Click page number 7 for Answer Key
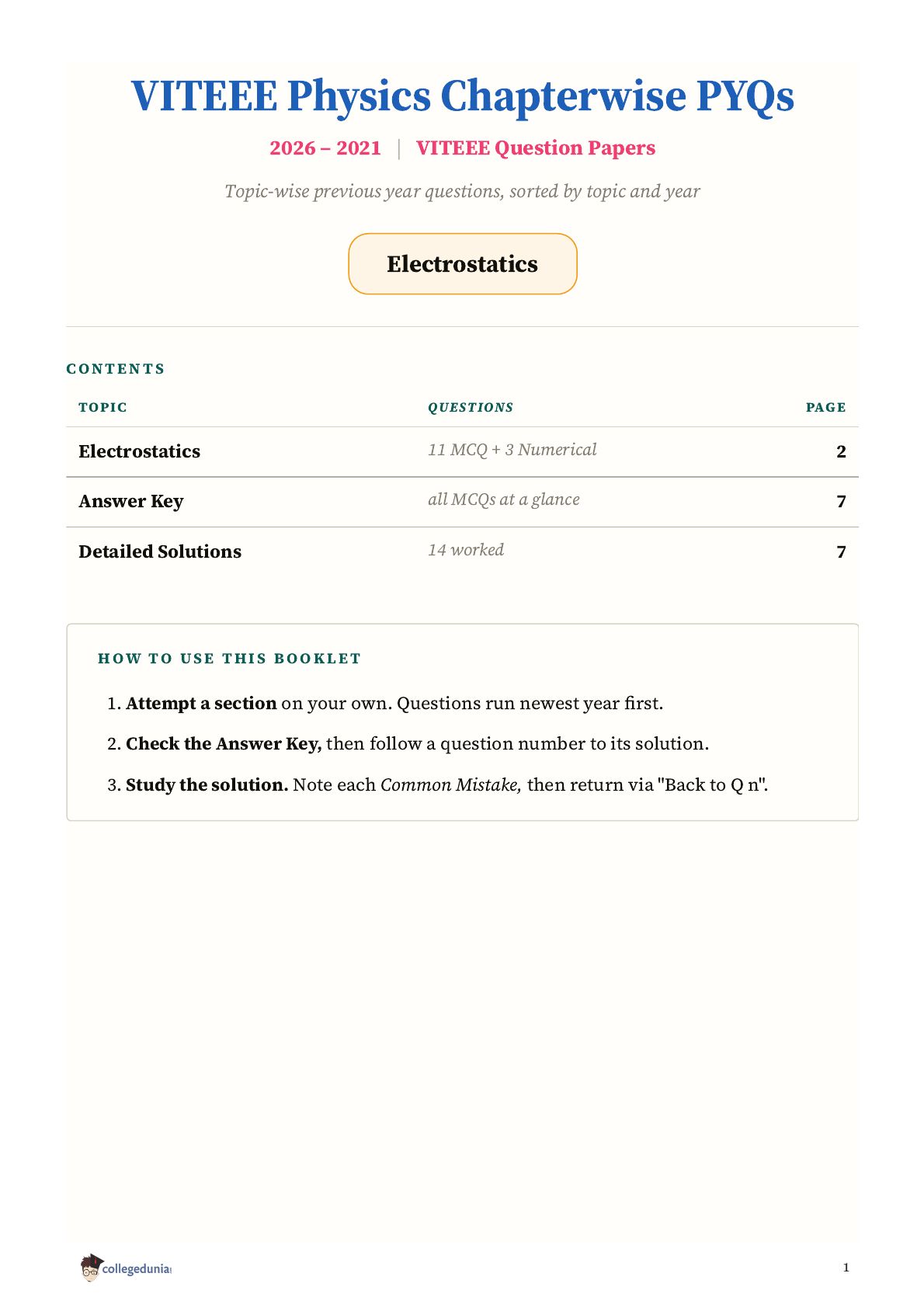This screenshot has width=924, height=1308. tap(841, 501)
